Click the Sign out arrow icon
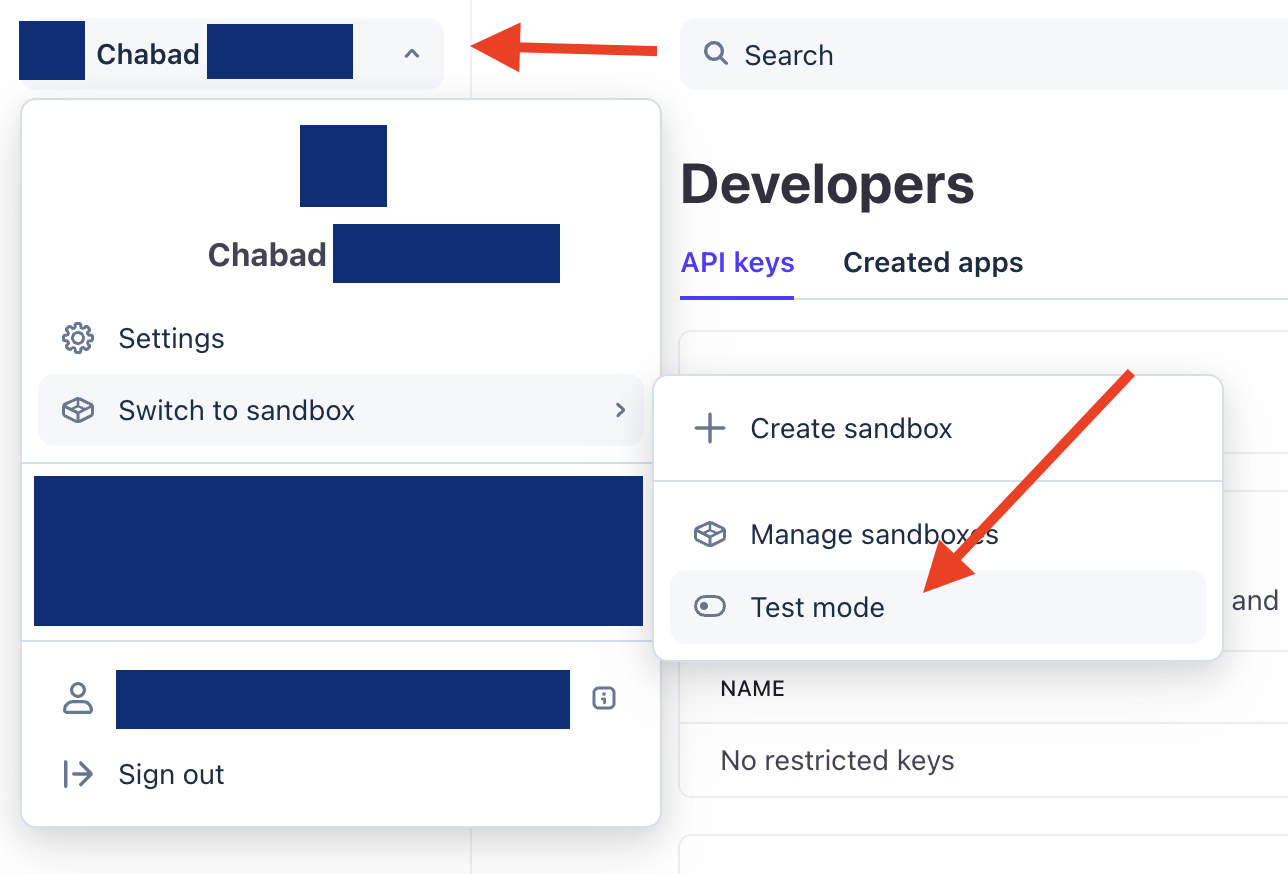Screen dimensions: 1288x874 (78, 774)
